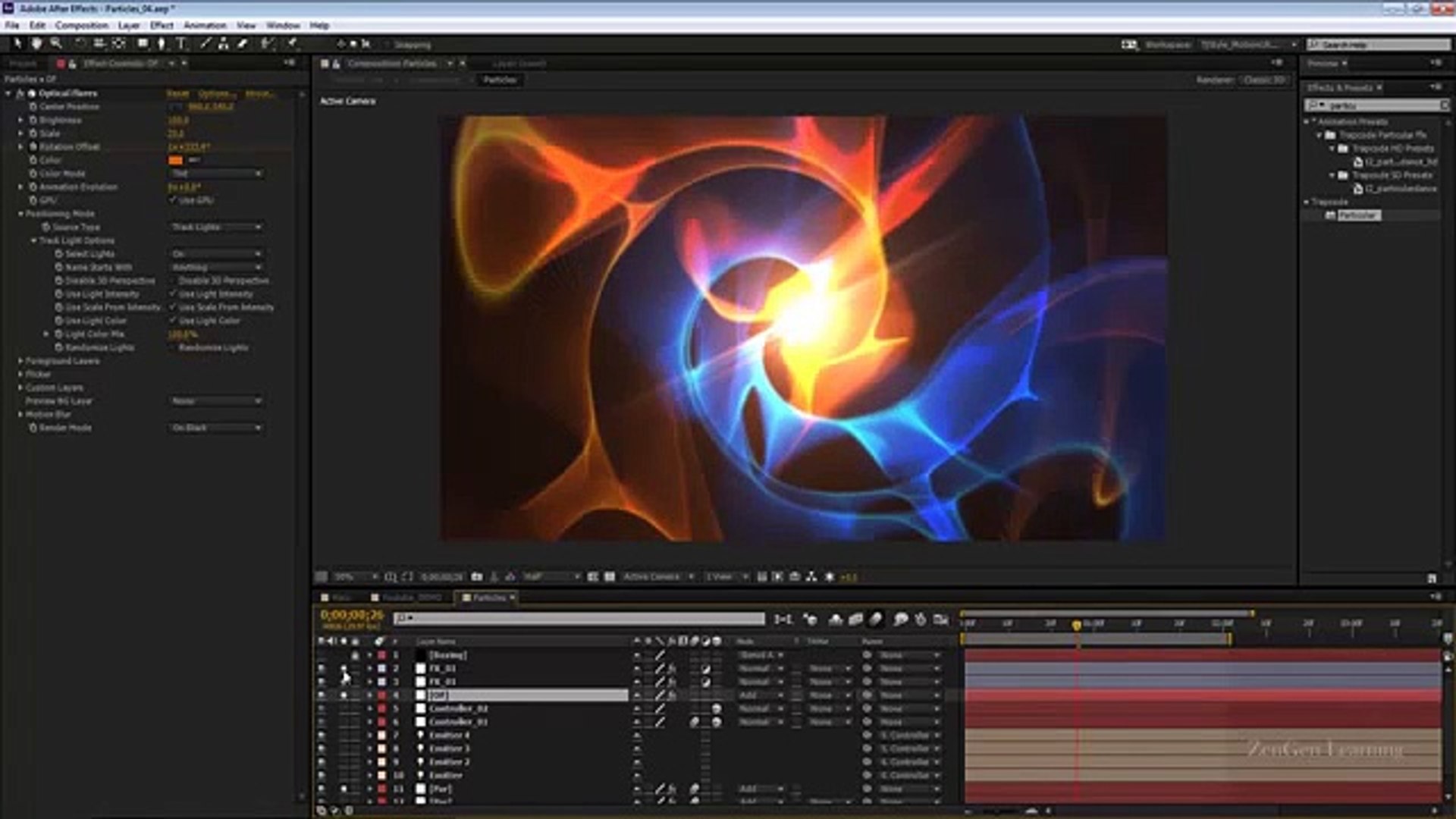Toggle Use Light Intensity checkbox
This screenshot has height=819, width=1456.
pos(173,294)
